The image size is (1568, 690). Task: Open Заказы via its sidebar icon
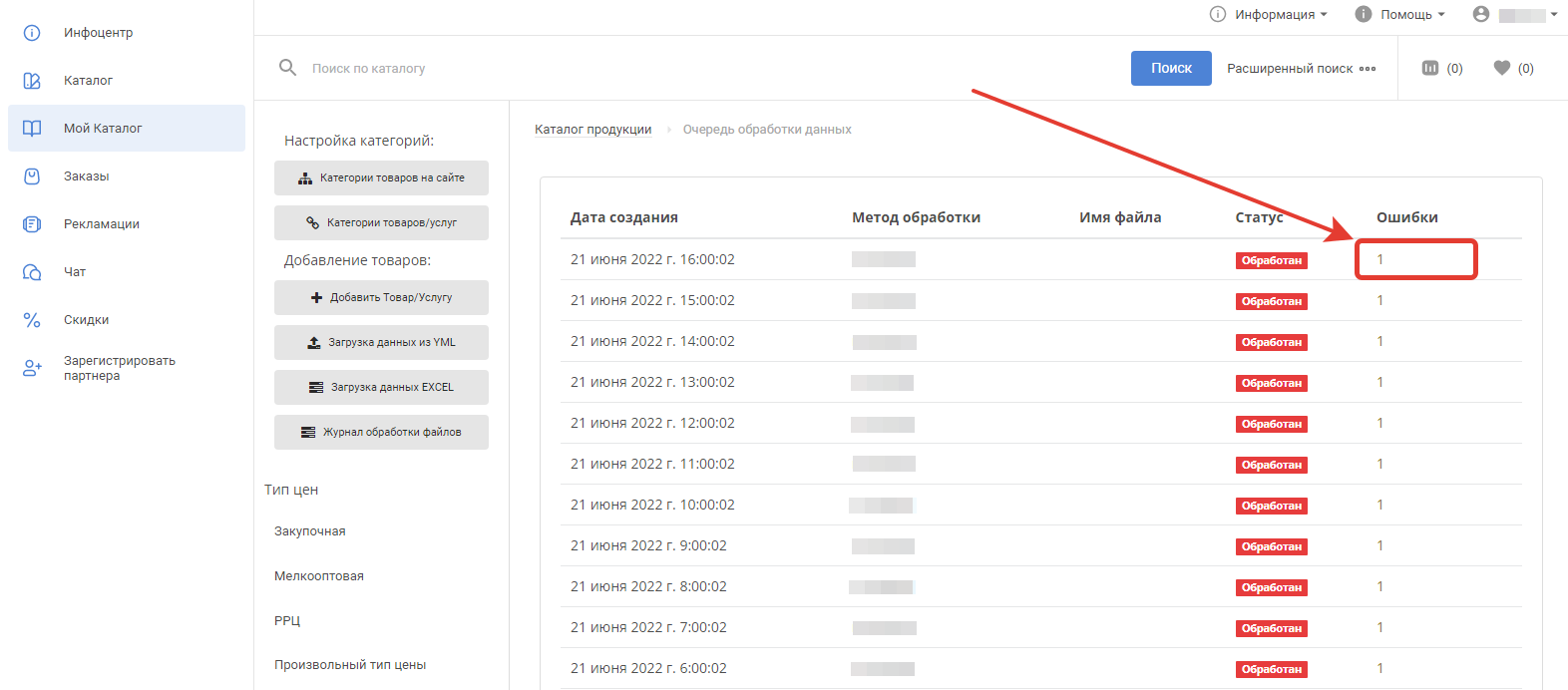(32, 176)
